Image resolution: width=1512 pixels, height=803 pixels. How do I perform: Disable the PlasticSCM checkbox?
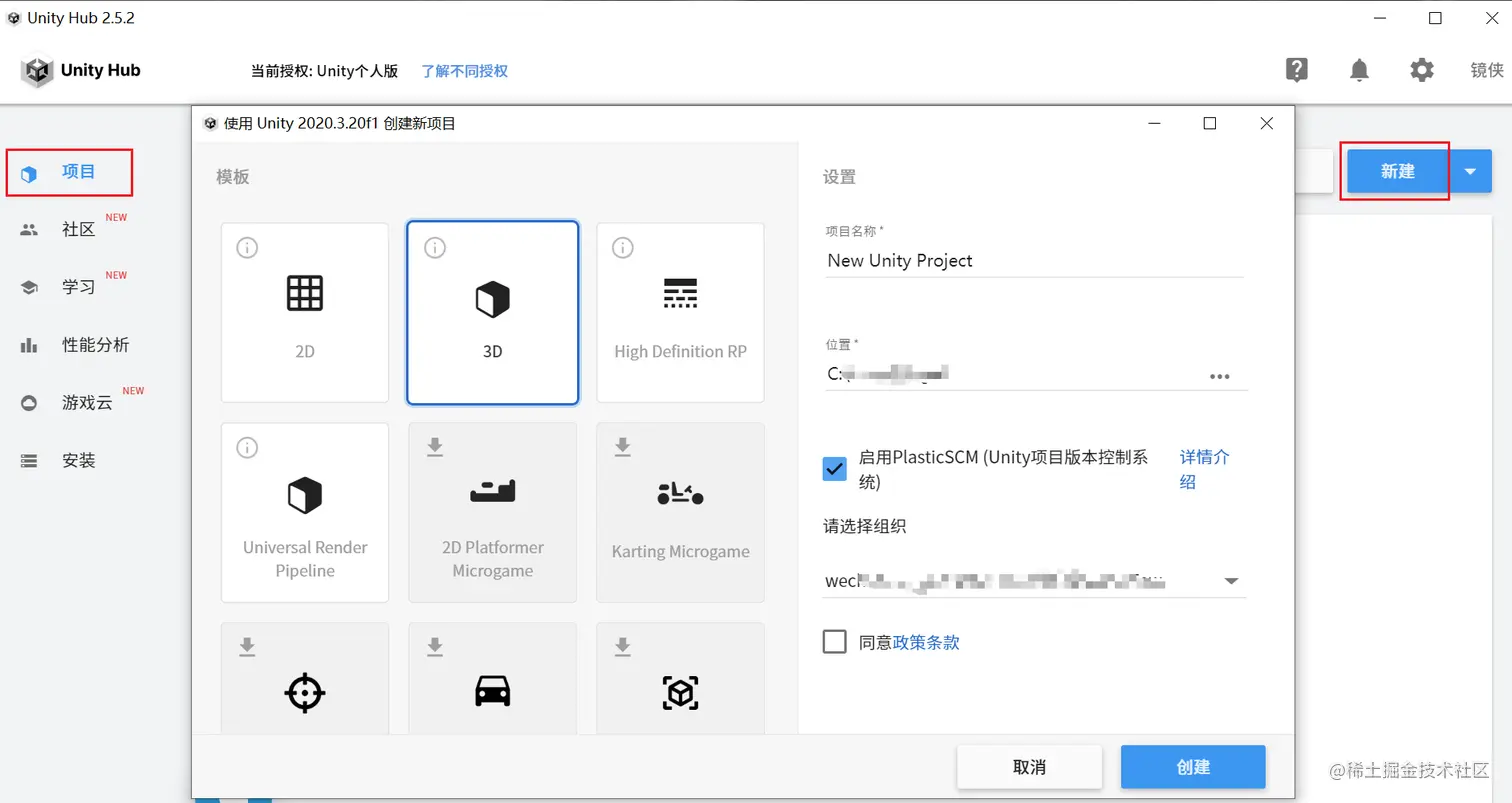(x=835, y=469)
